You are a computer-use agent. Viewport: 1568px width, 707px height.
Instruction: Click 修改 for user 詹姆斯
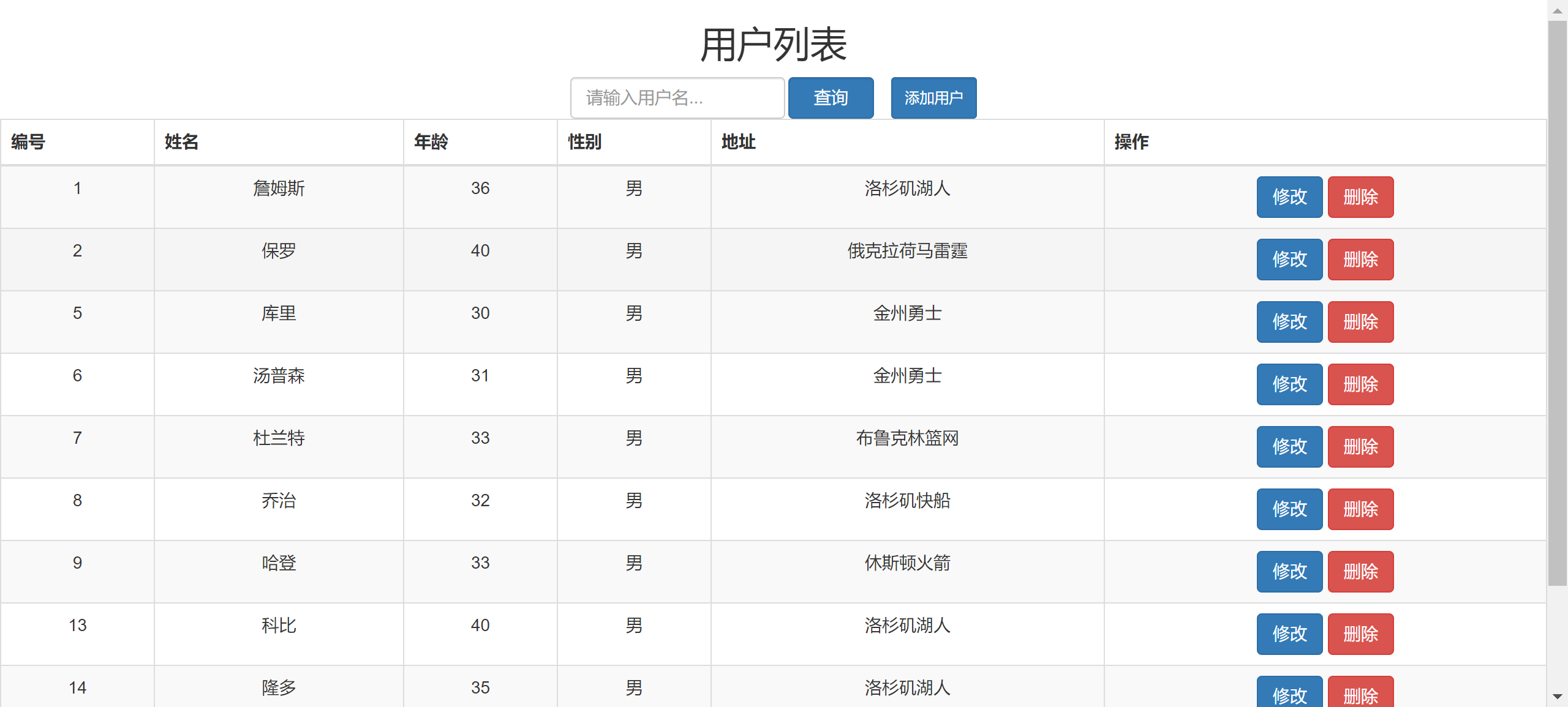1289,197
